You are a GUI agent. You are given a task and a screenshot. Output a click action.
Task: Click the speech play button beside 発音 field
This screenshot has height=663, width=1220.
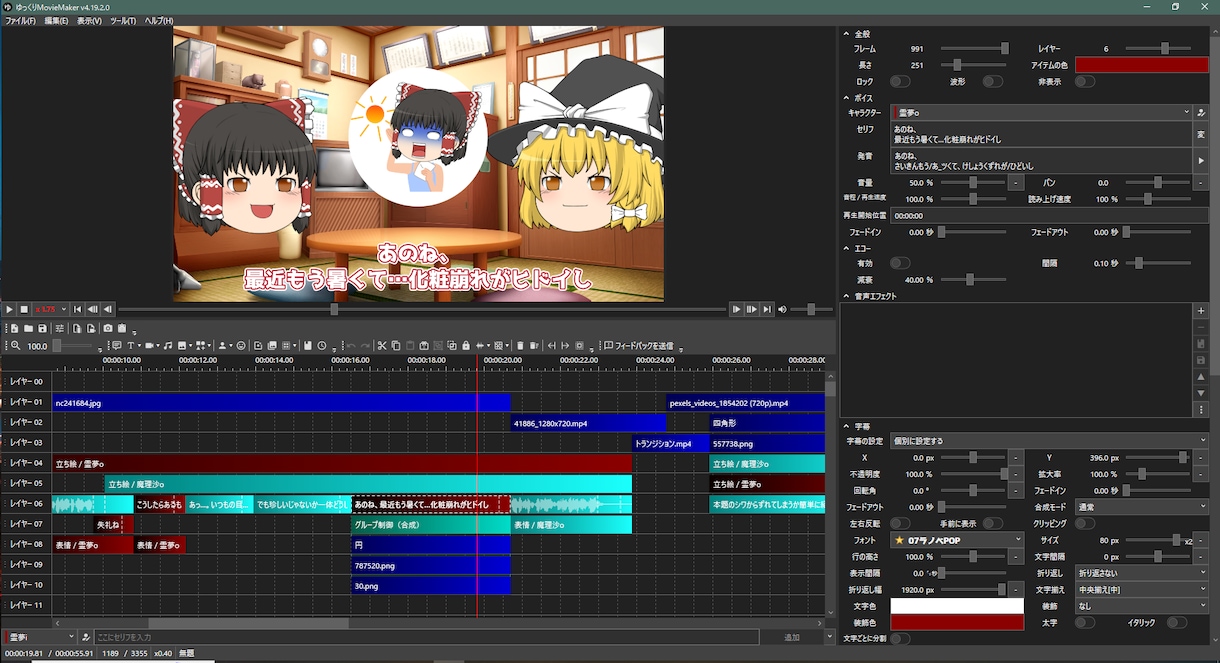1201,160
